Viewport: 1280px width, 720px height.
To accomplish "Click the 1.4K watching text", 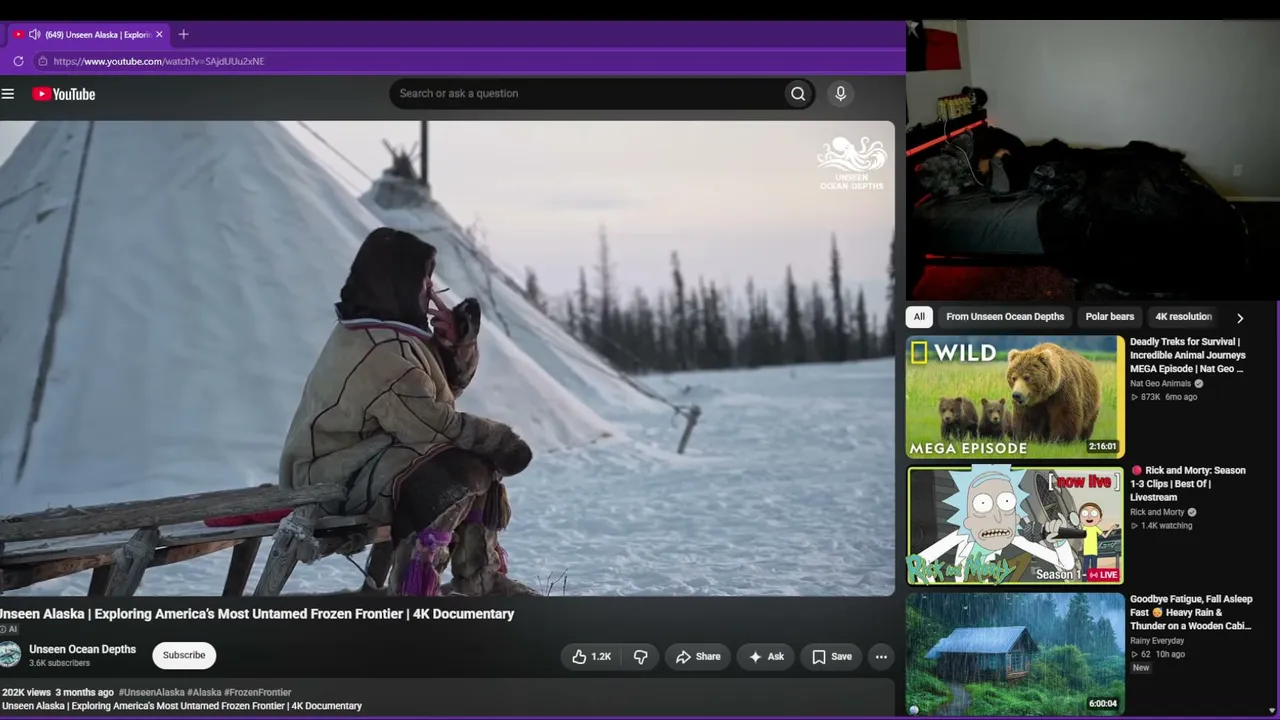I will 1163,526.
